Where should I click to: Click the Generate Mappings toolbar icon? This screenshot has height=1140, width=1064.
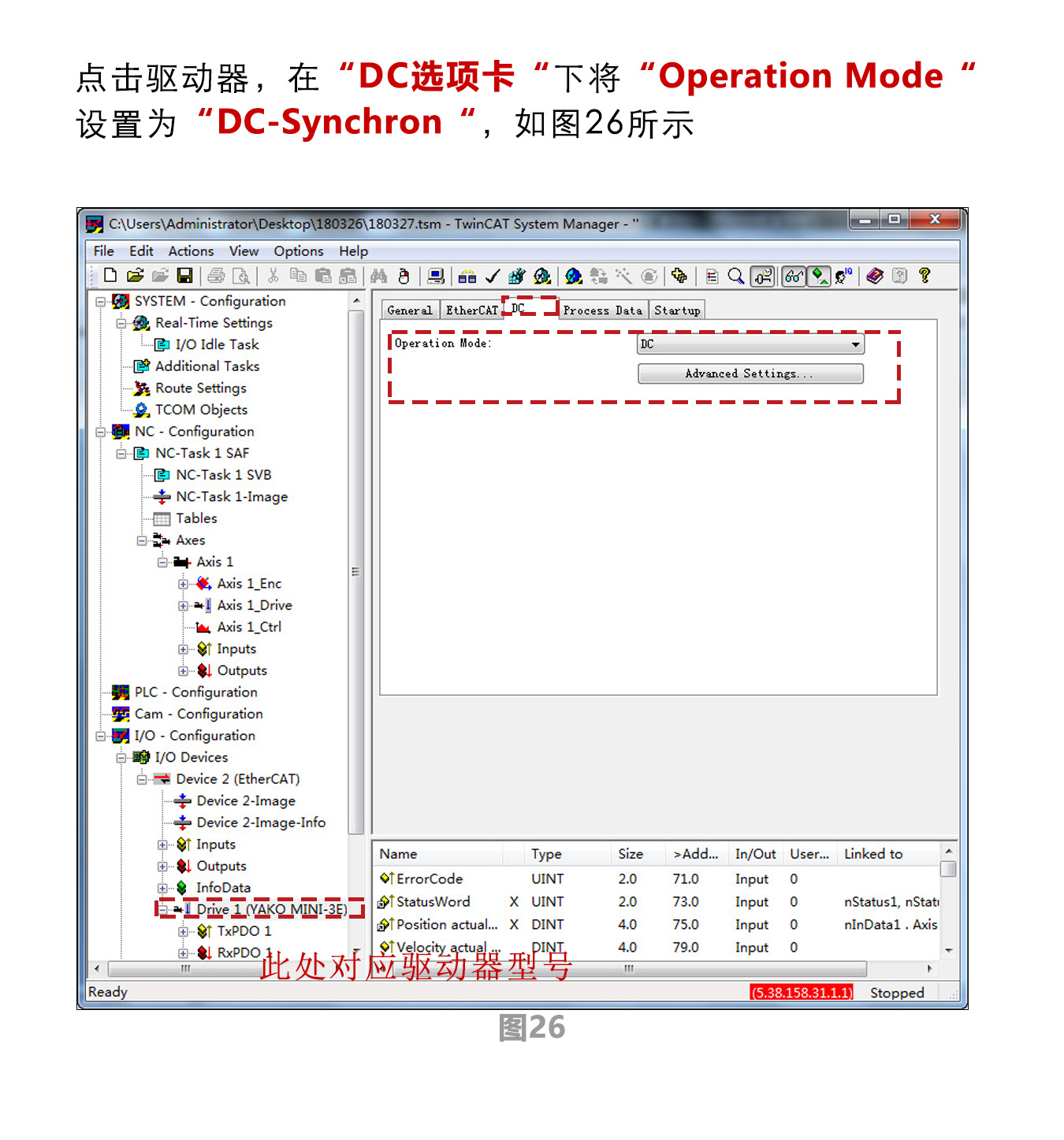(x=467, y=276)
